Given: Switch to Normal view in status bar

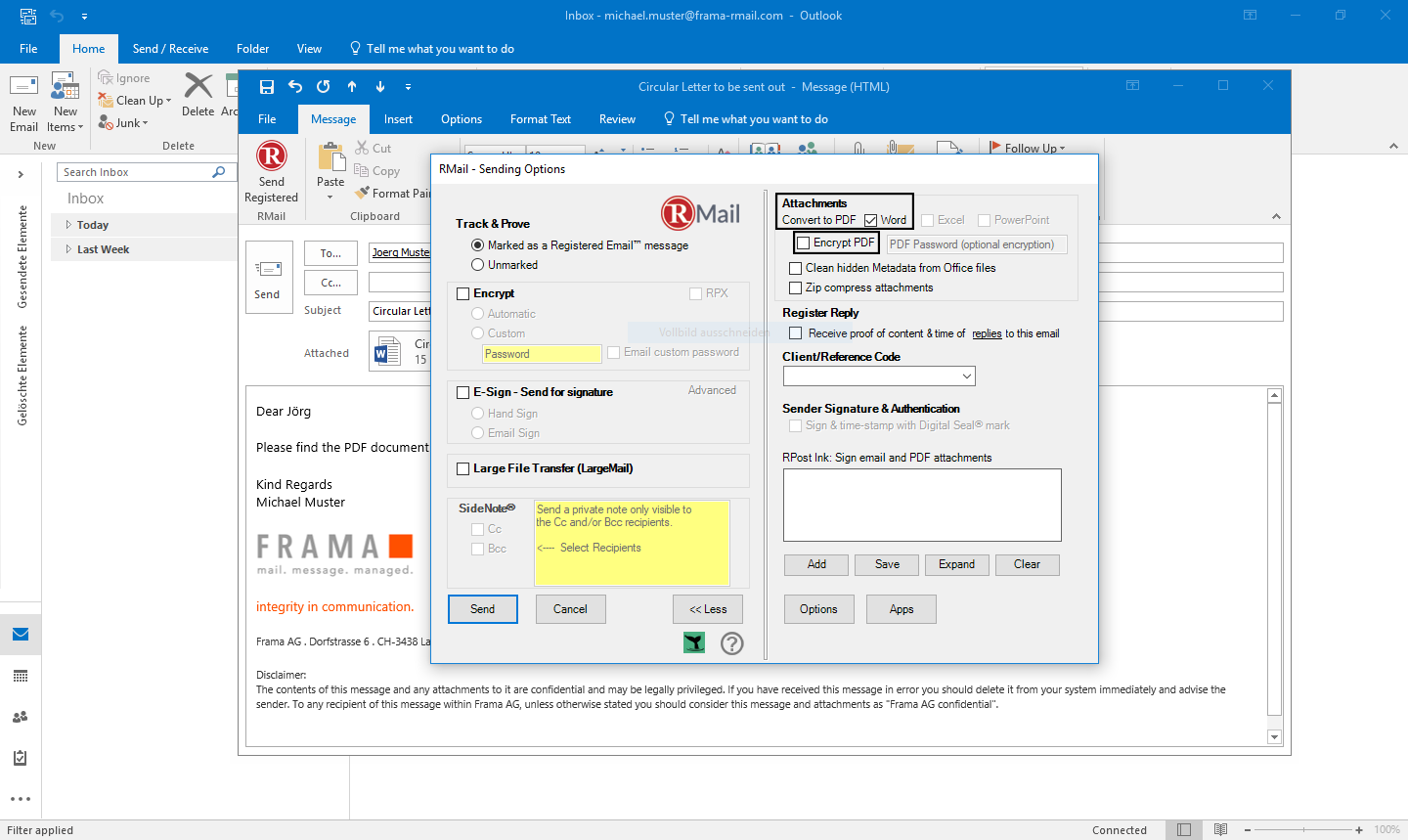Looking at the screenshot, I should pyautogui.click(x=1184, y=829).
